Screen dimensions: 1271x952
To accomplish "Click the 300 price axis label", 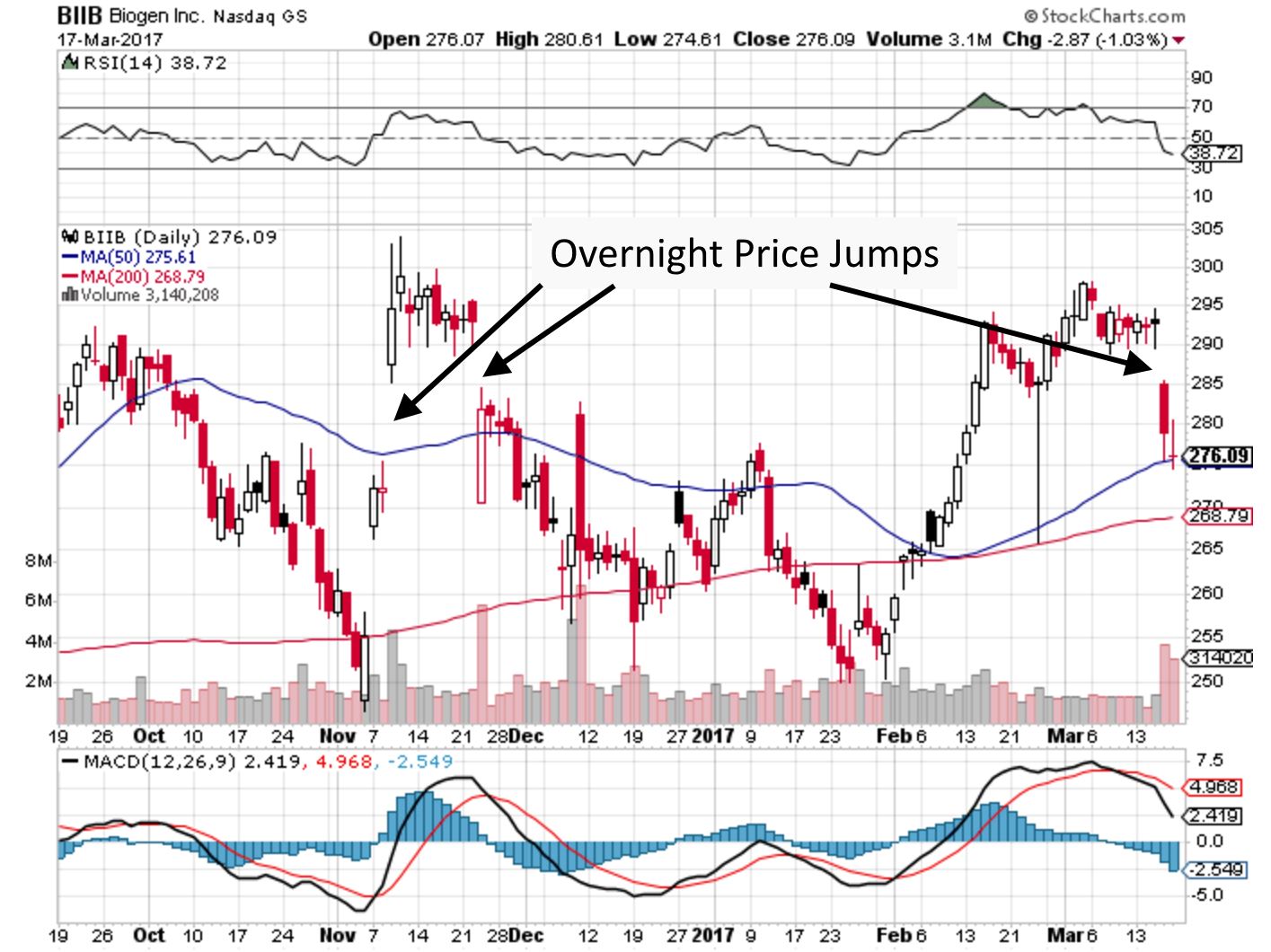I will pyautogui.click(x=1206, y=266).
